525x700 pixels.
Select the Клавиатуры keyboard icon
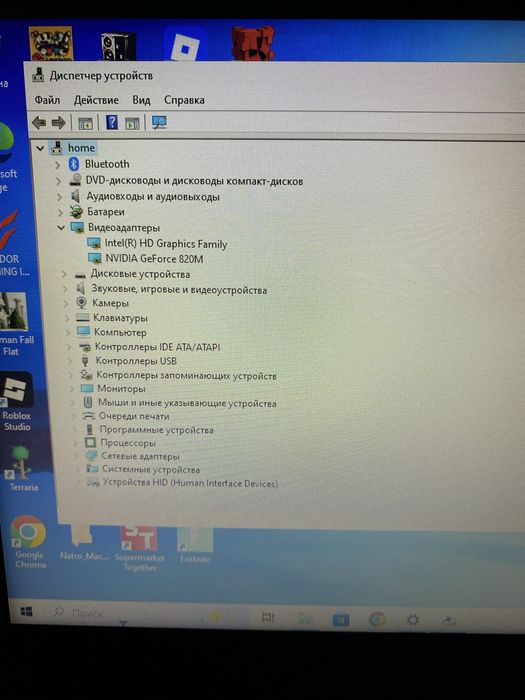pyautogui.click(x=83, y=318)
